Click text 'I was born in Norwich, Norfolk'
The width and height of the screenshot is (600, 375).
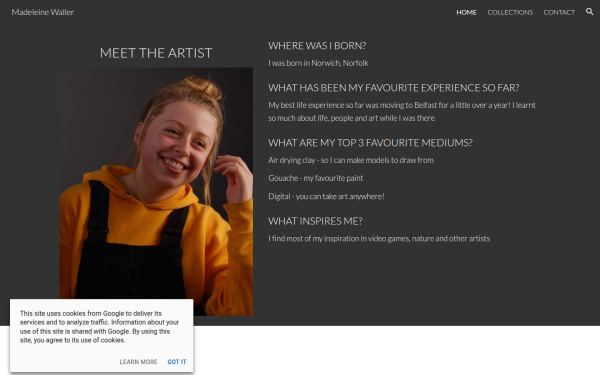click(x=318, y=63)
